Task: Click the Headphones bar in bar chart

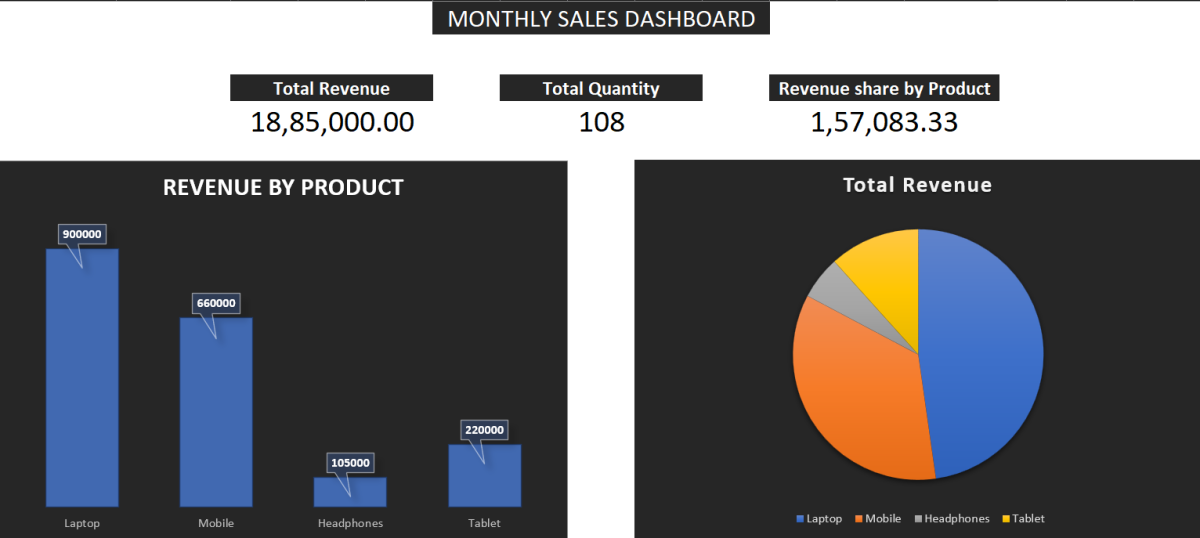Action: point(350,493)
